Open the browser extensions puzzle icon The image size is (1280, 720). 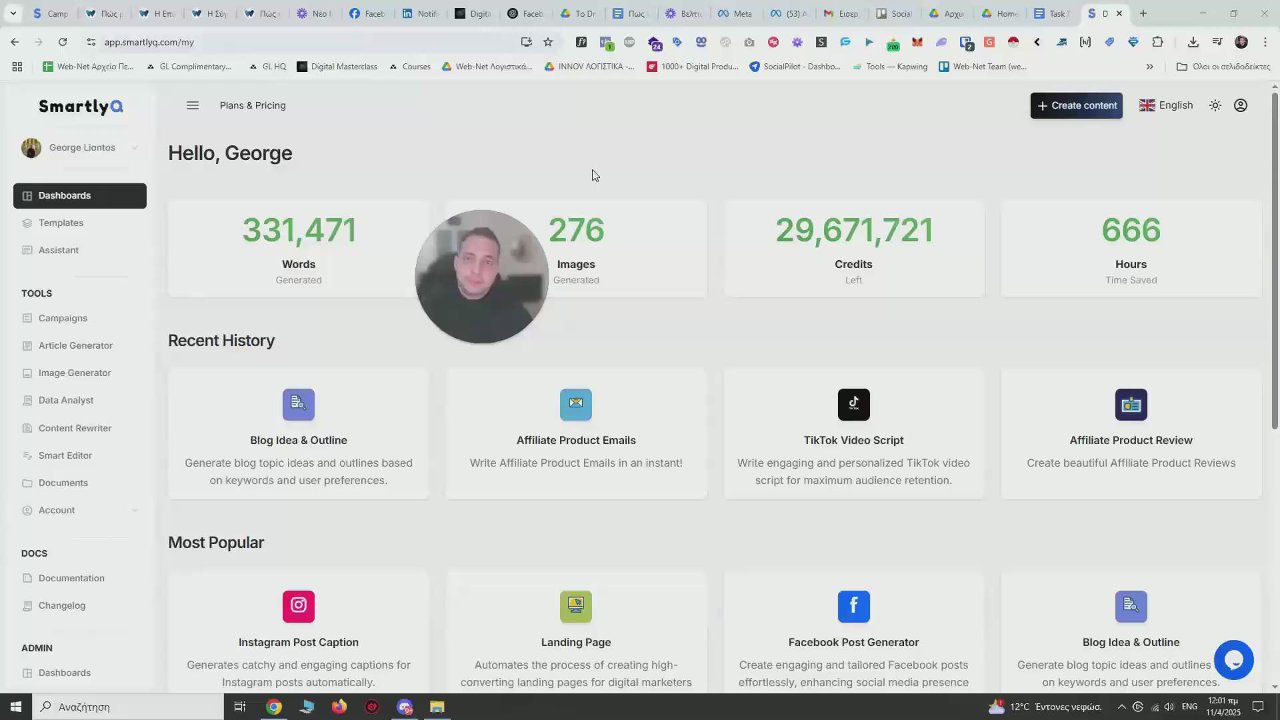[x=1158, y=42]
